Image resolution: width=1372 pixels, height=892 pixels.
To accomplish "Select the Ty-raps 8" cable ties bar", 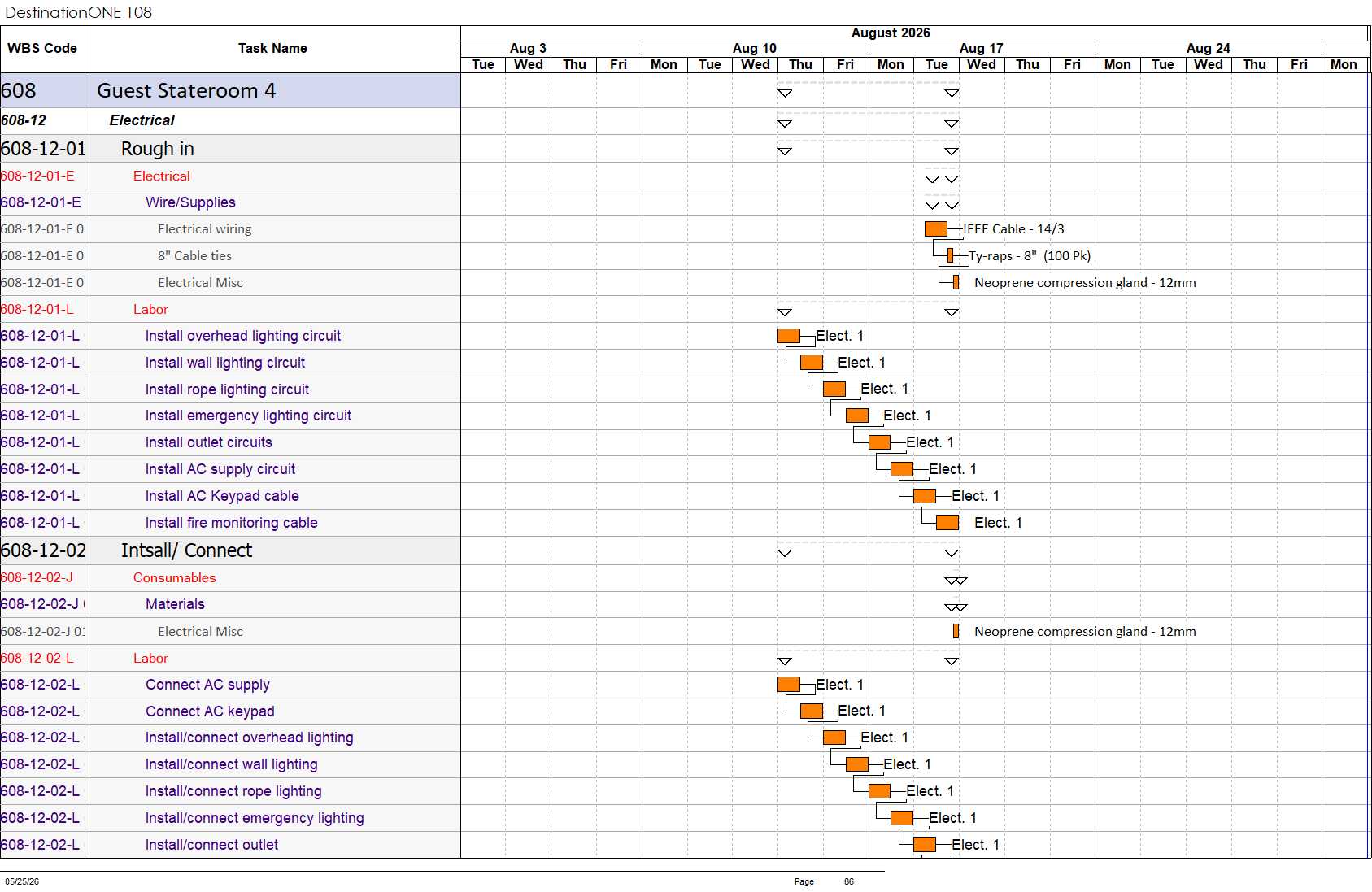I will tap(950, 256).
